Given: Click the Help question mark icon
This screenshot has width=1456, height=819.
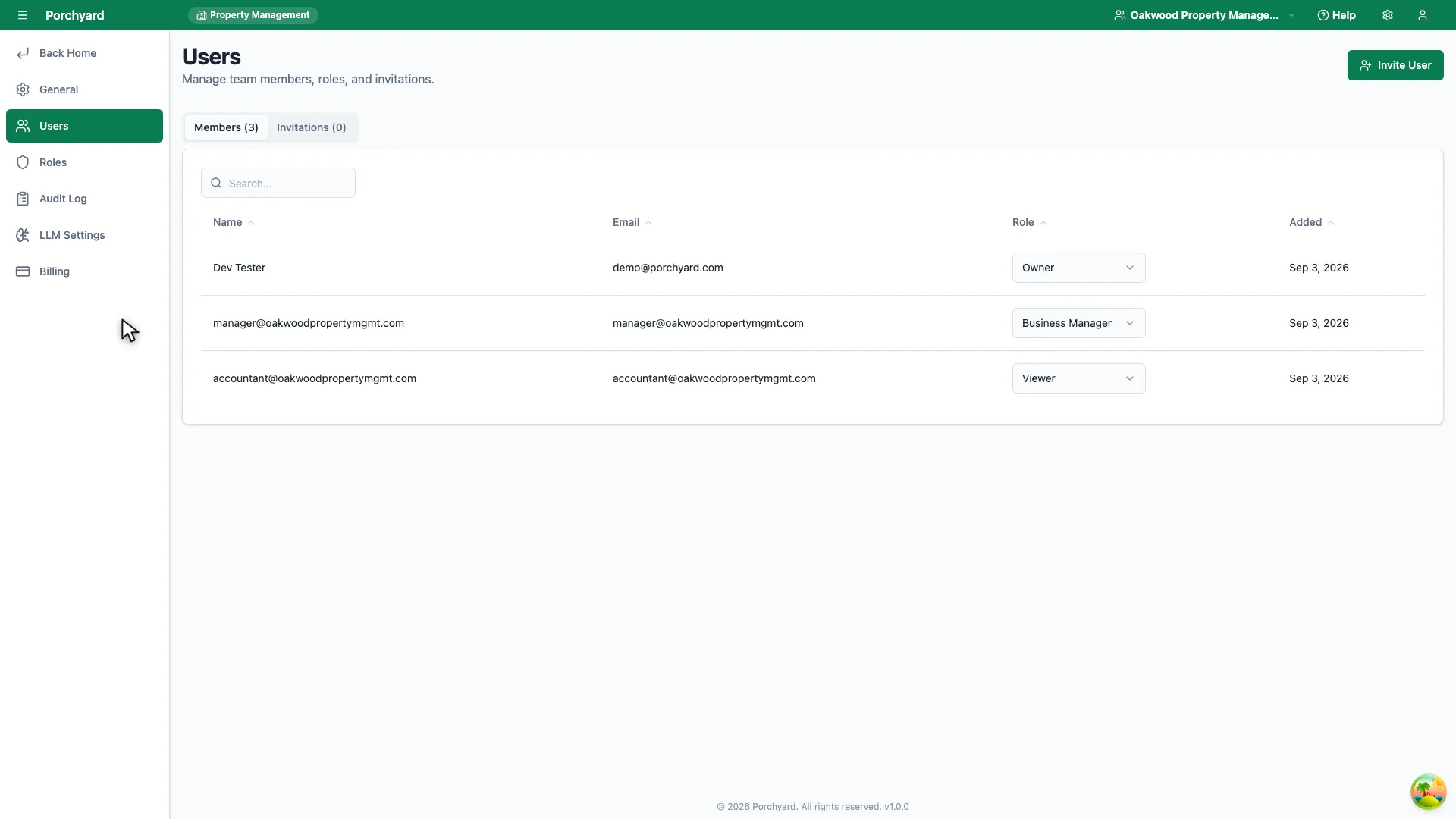Looking at the screenshot, I should point(1323,15).
